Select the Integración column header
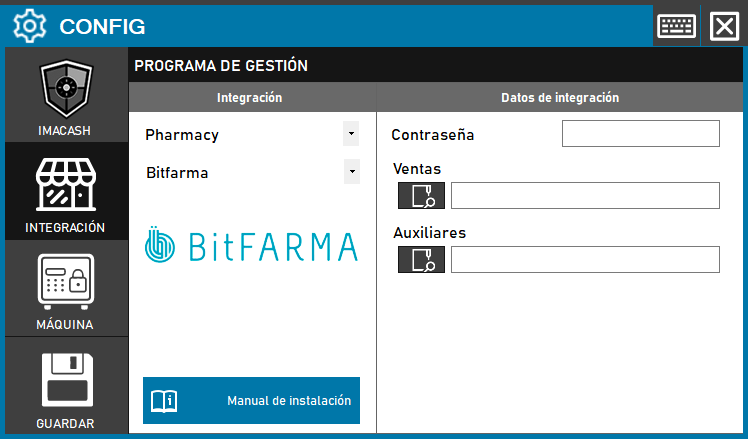 click(x=250, y=98)
